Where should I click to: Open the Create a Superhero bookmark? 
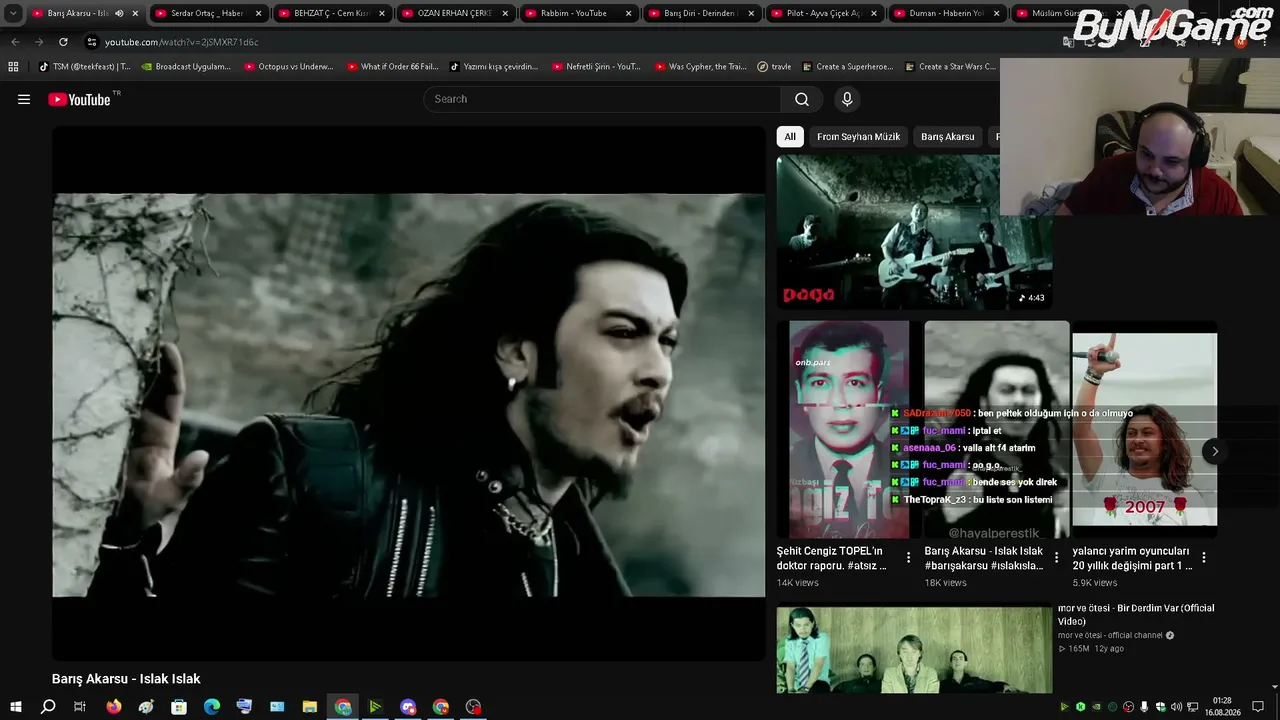pyautogui.click(x=848, y=67)
